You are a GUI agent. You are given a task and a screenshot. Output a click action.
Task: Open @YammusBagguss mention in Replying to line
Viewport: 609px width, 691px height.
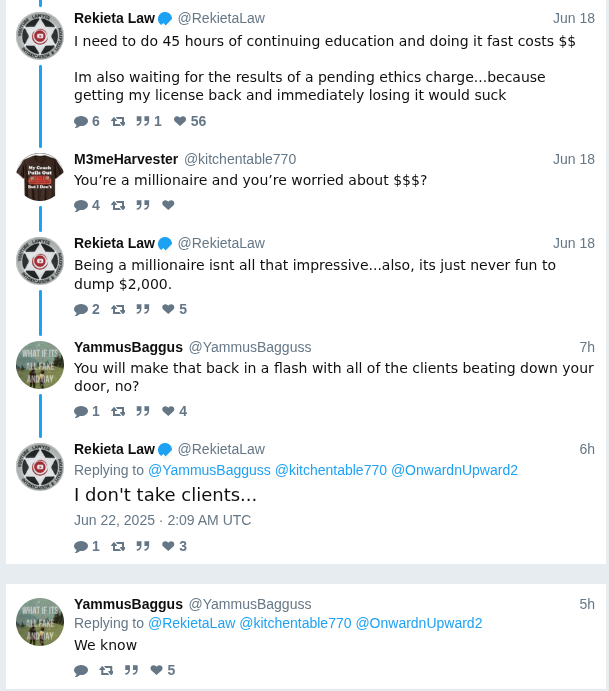(x=209, y=470)
